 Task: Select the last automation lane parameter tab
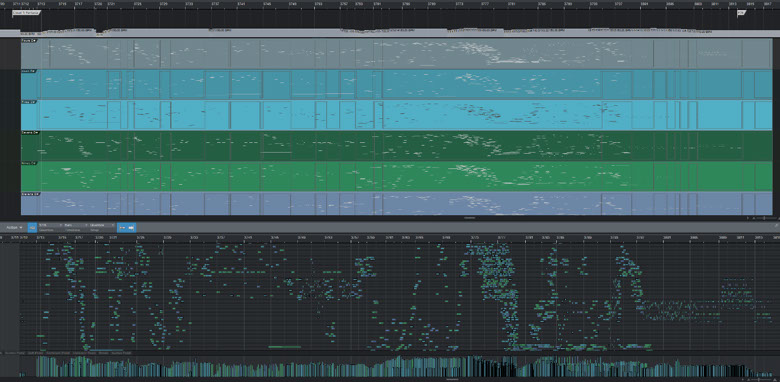[121, 353]
